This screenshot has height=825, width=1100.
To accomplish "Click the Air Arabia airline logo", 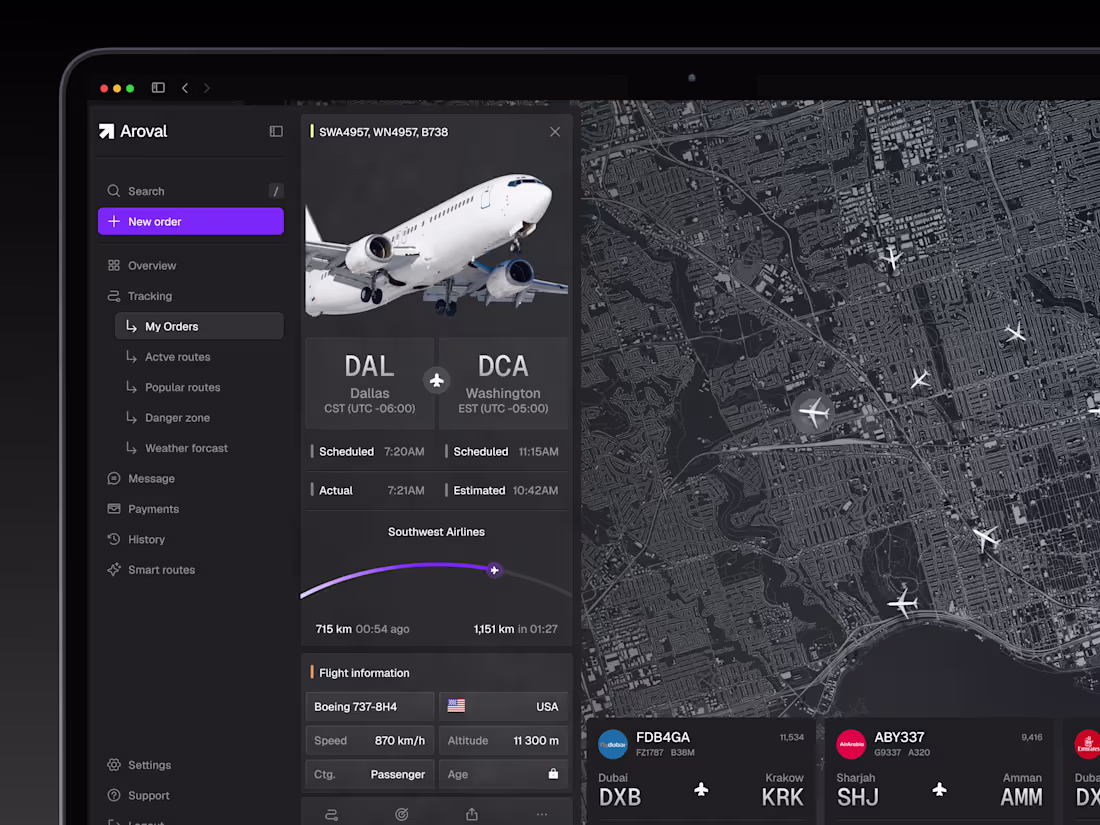I will click(x=851, y=744).
